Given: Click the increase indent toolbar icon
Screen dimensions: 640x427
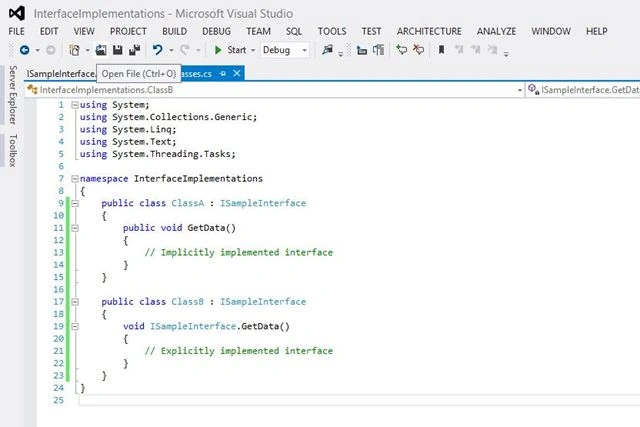Looking at the screenshot, I should click(x=379, y=50).
